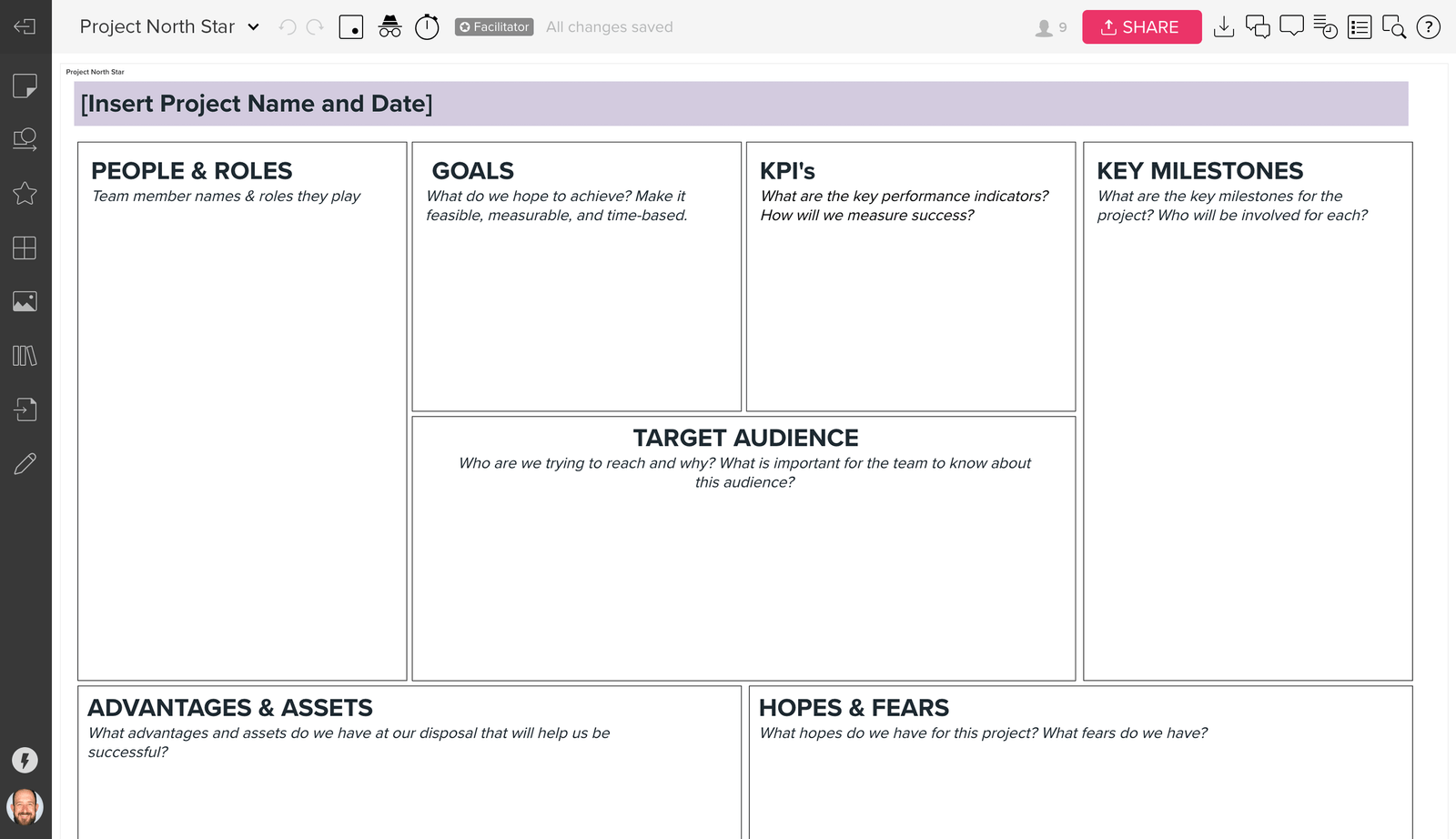Open the activity log panel
Screen dimensions: 1456x839
[x=1326, y=27]
